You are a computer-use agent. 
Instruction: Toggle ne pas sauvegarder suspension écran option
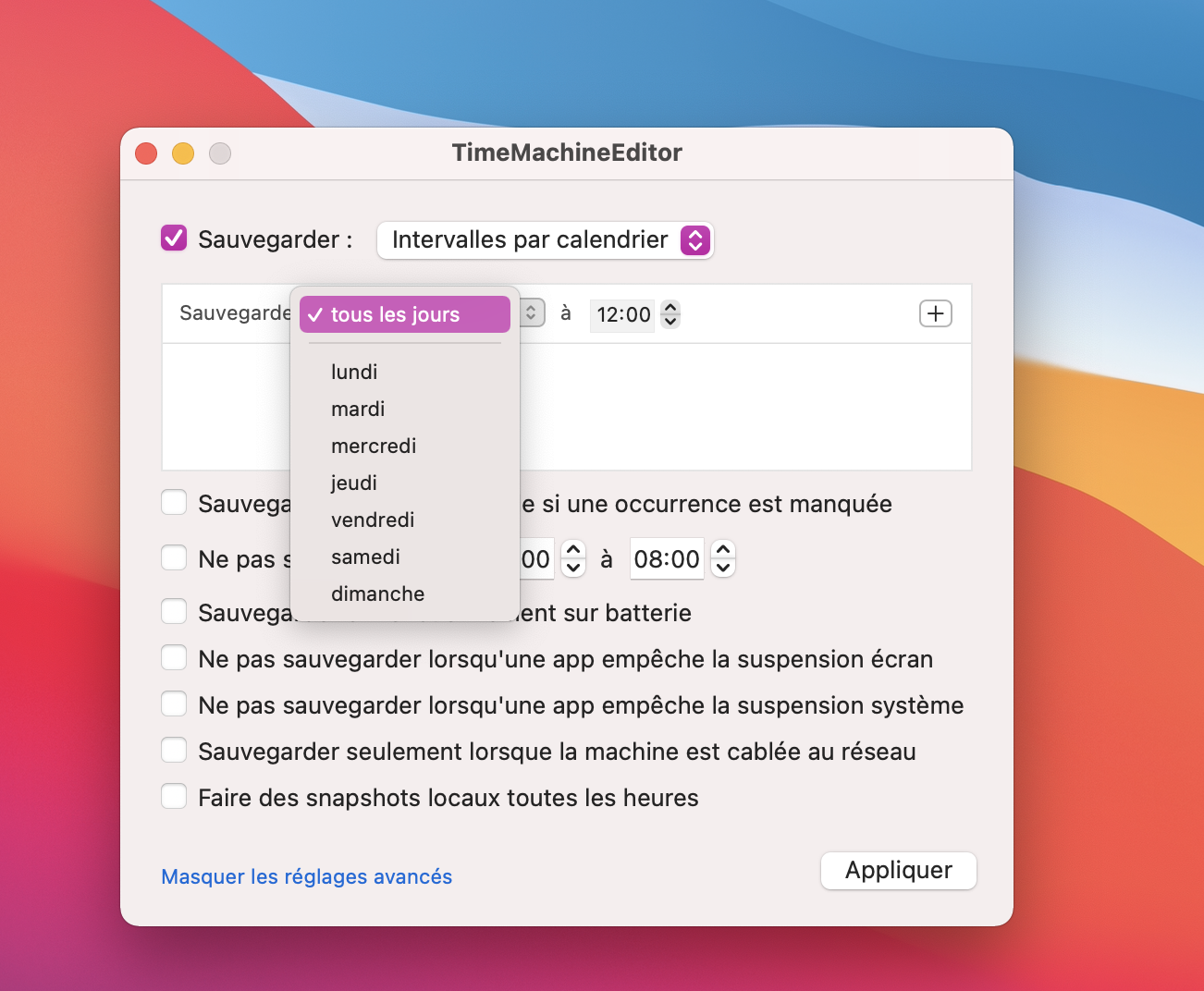pyautogui.click(x=174, y=658)
